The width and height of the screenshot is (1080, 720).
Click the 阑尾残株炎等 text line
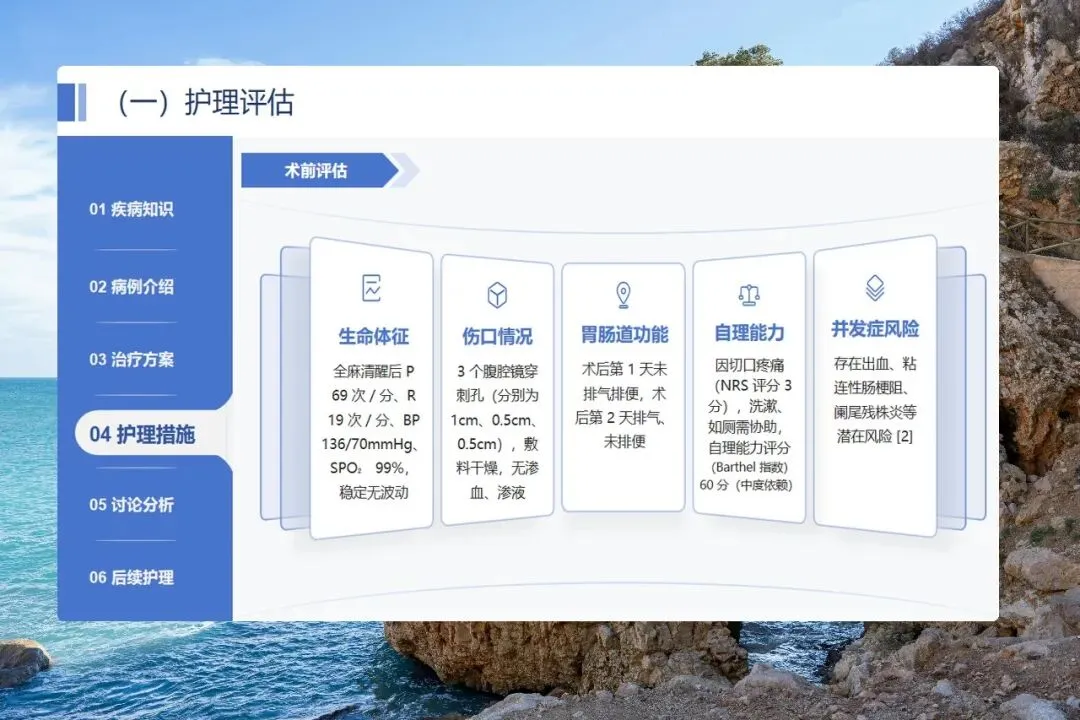(875, 412)
